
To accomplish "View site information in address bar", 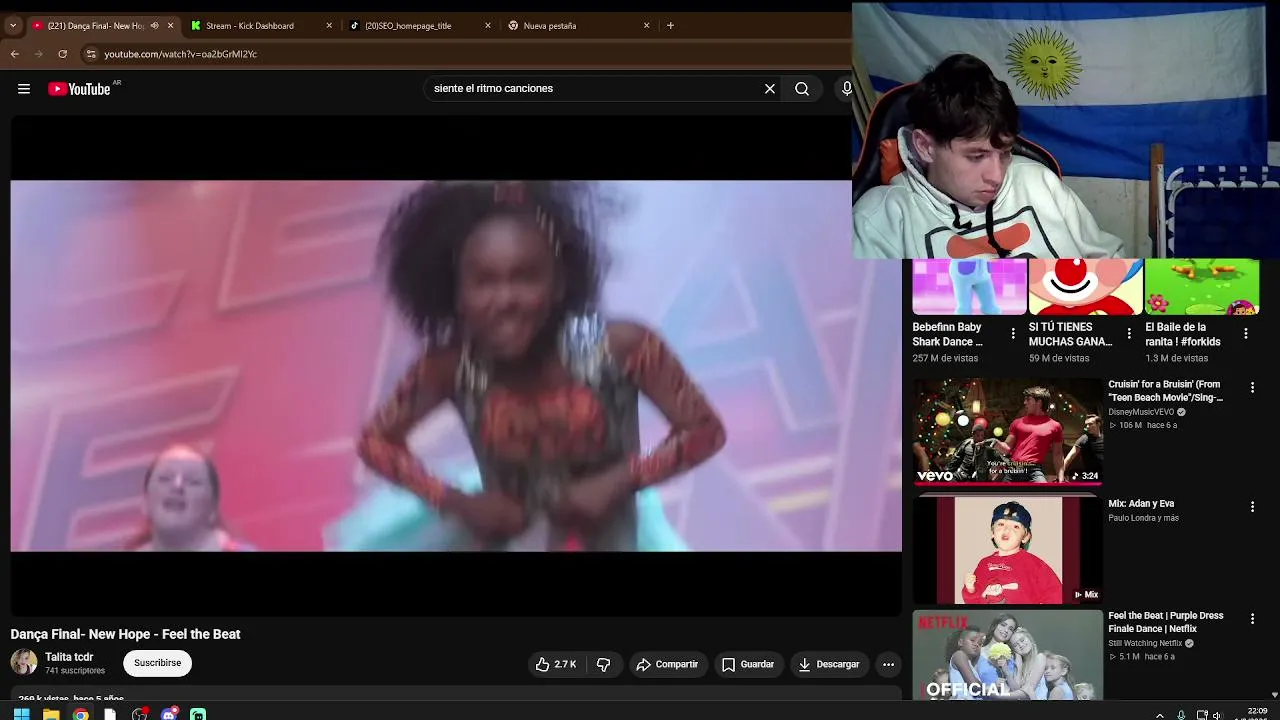I will [91, 54].
